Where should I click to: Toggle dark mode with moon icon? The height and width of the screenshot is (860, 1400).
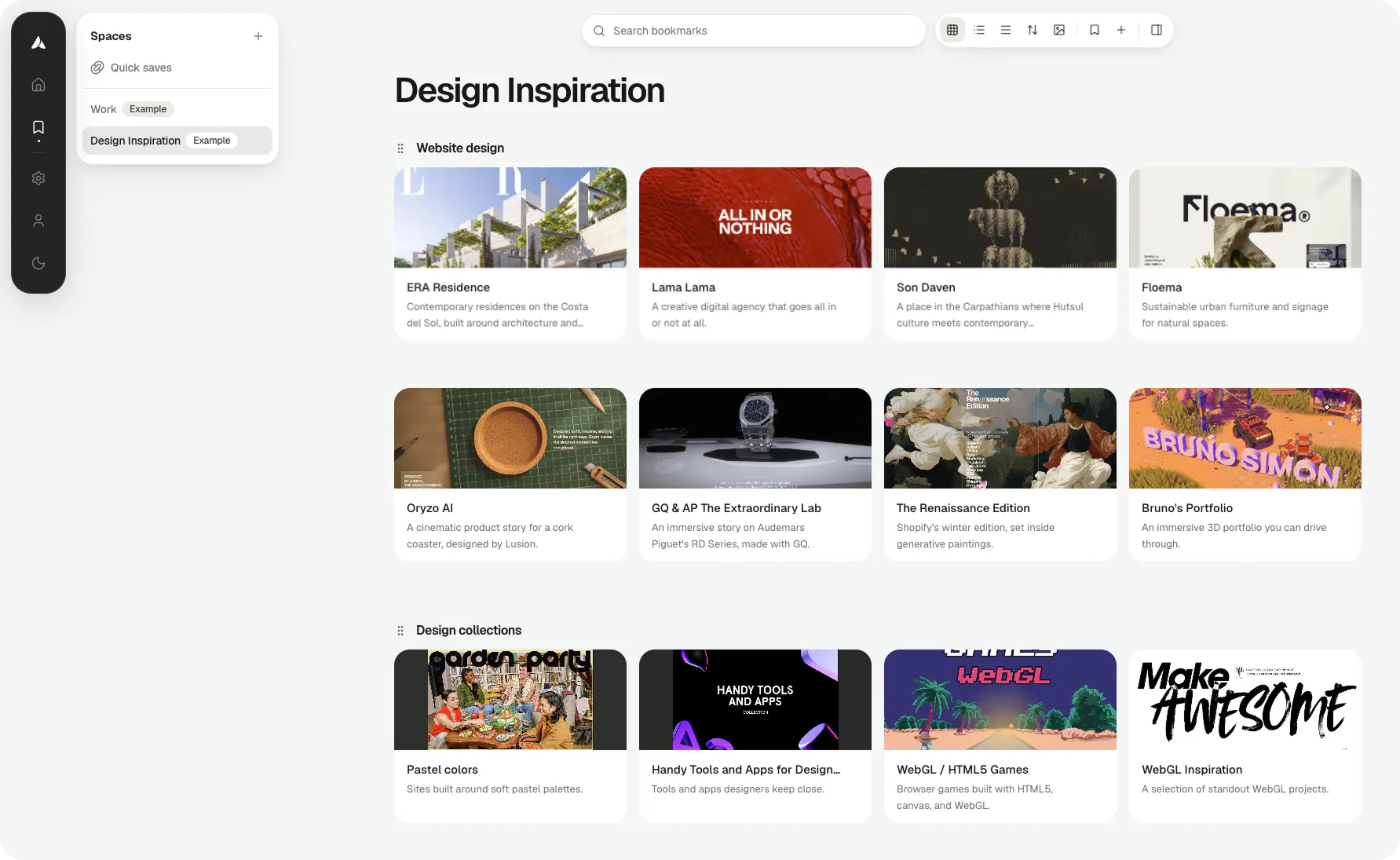coord(38,263)
